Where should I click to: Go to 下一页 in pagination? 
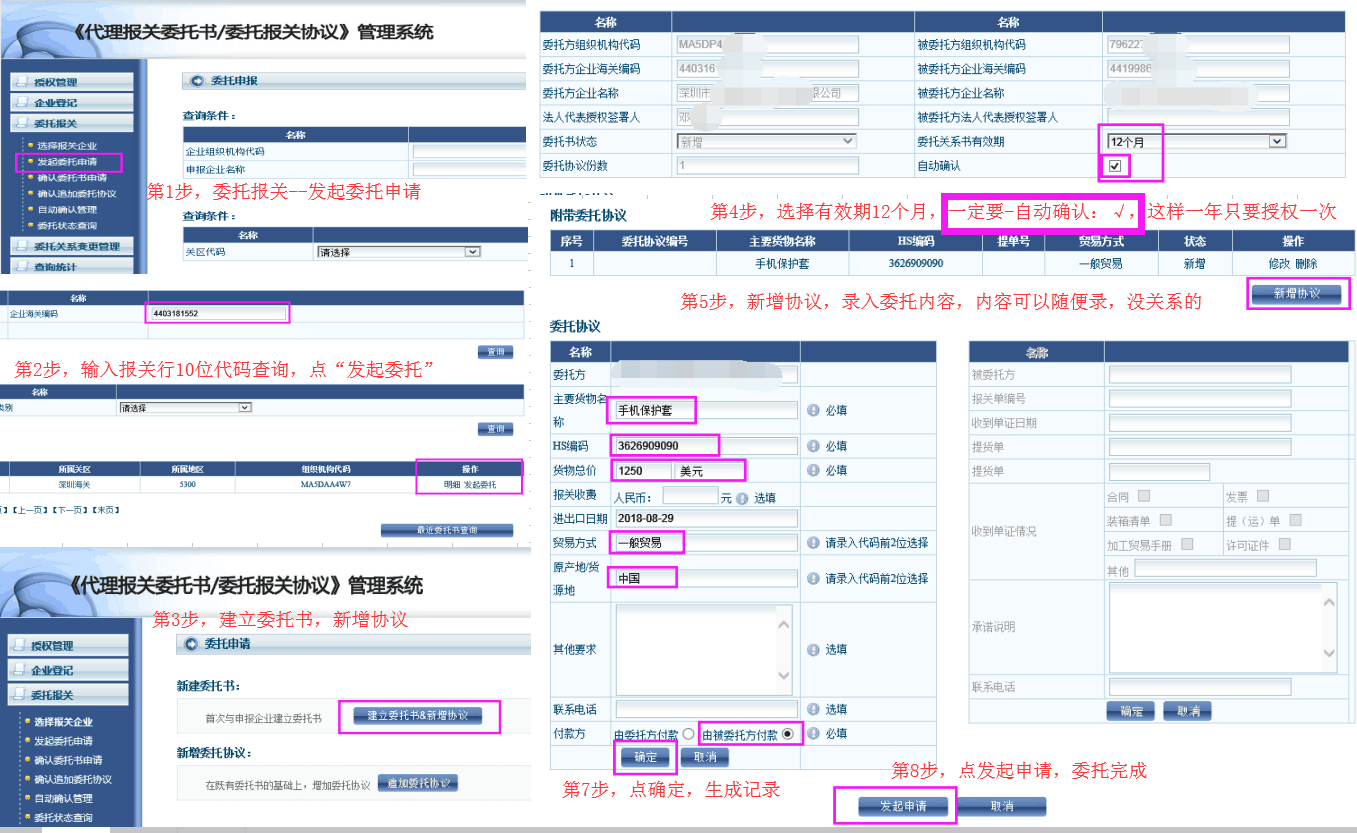pos(71,510)
